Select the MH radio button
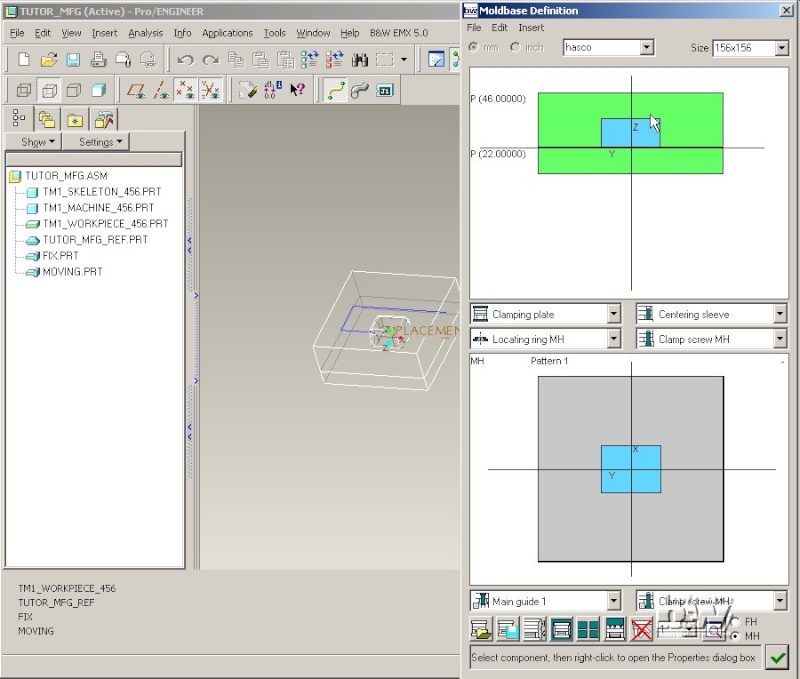Viewport: 800px width, 679px height. [735, 636]
